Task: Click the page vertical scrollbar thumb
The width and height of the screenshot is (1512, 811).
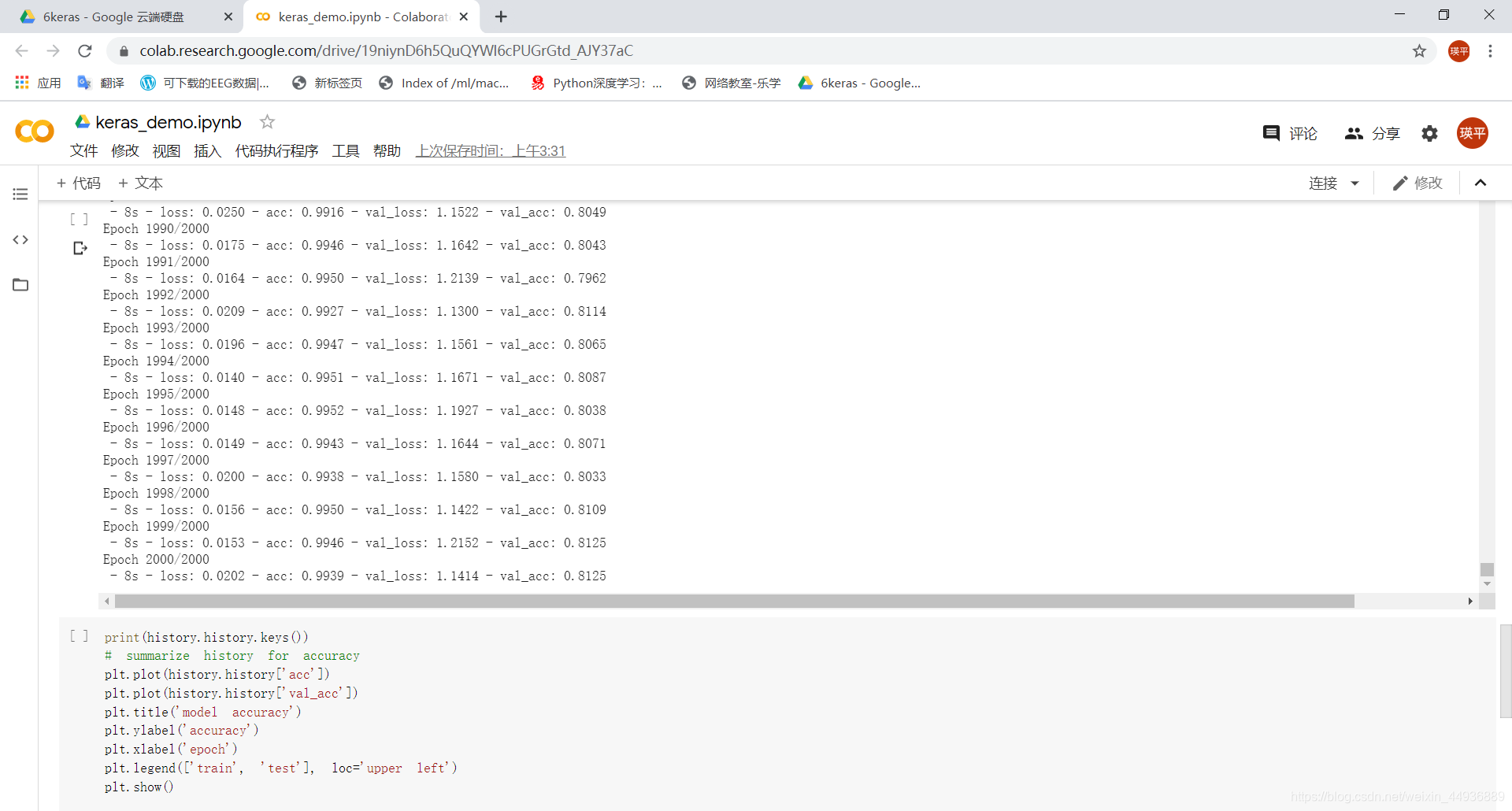Action: click(1506, 671)
